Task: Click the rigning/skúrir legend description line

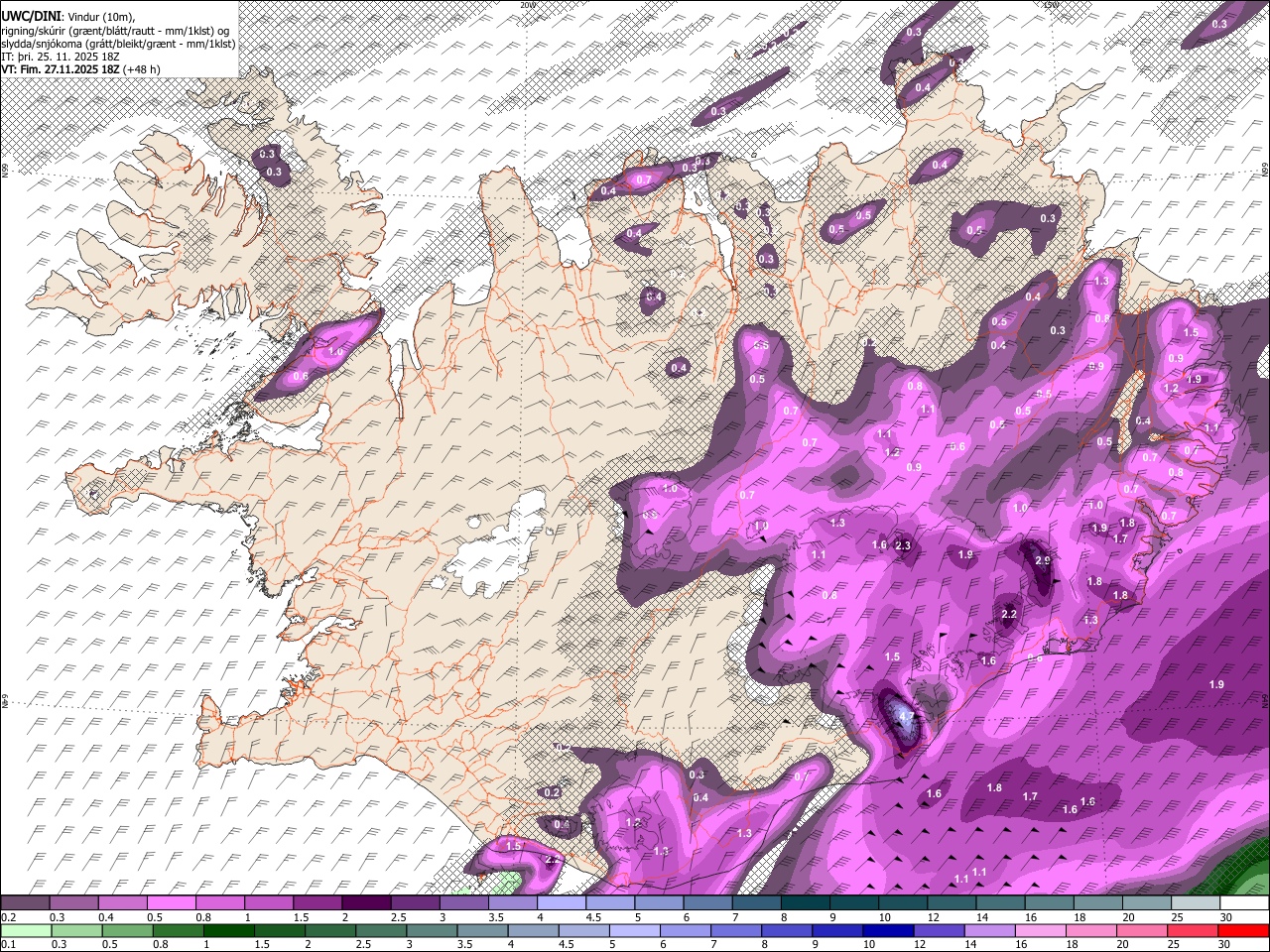Action: coord(115,30)
